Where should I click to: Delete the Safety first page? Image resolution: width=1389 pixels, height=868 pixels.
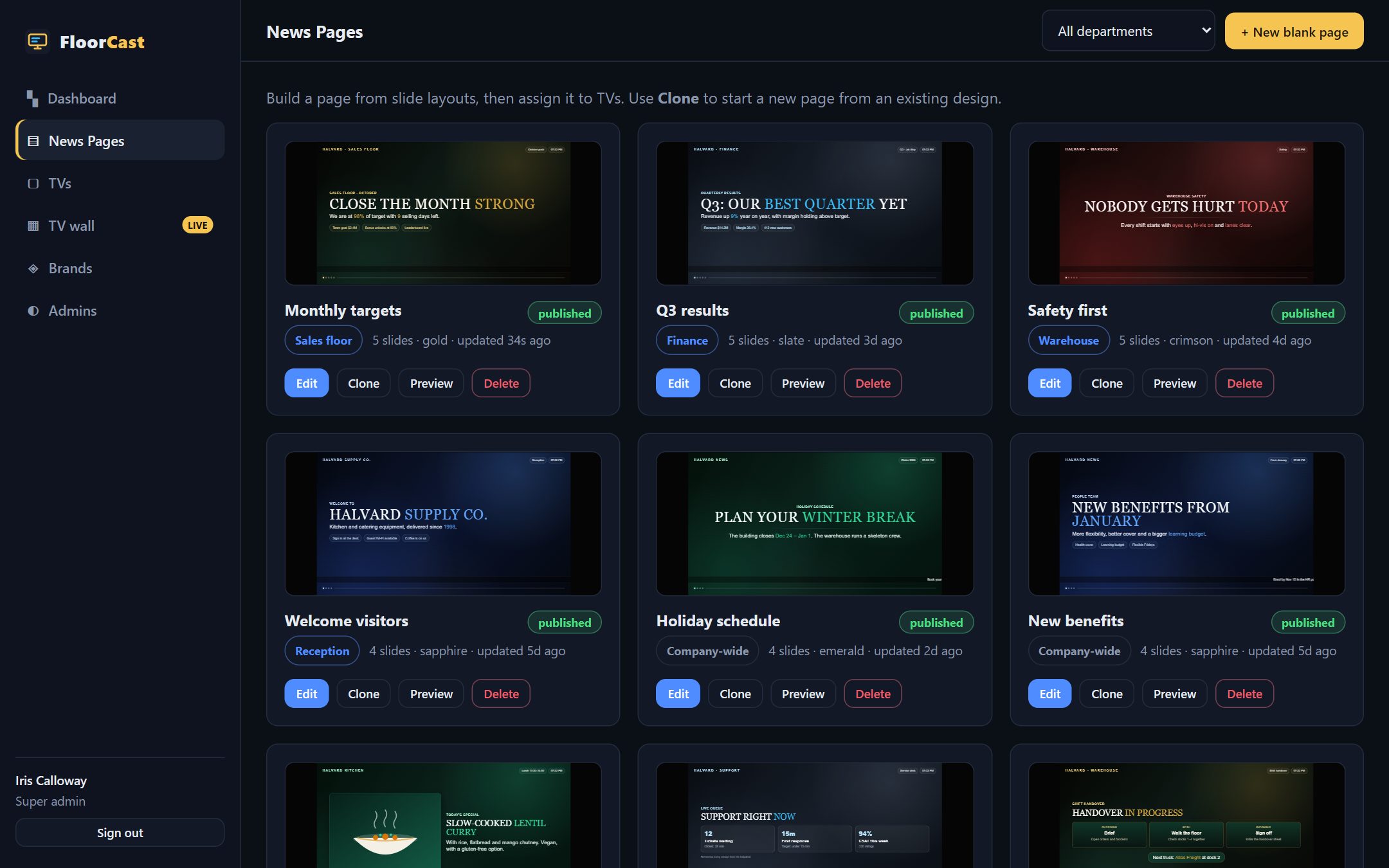[1244, 383]
